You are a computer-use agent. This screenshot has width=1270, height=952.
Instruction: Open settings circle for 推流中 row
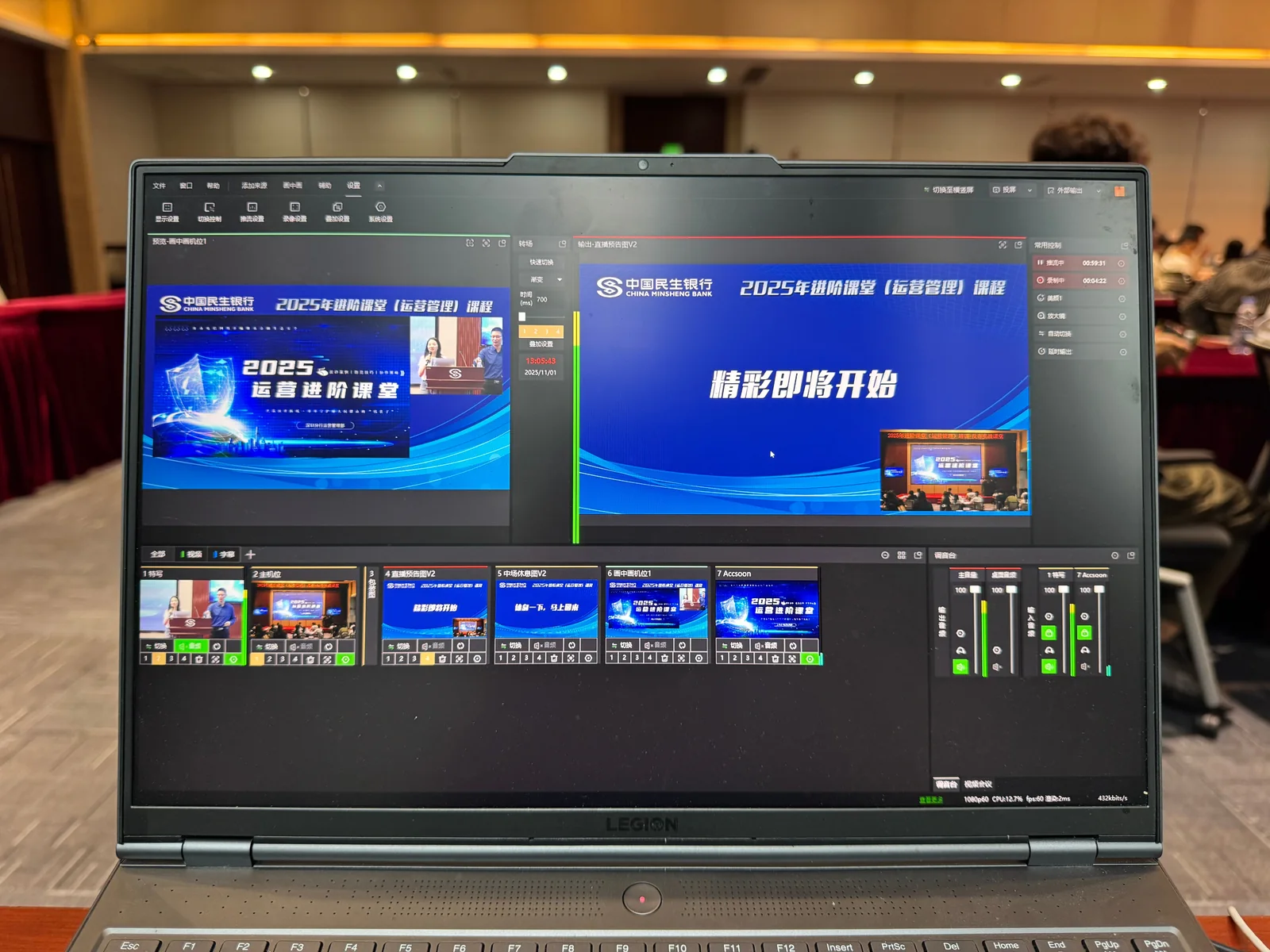tap(1122, 263)
